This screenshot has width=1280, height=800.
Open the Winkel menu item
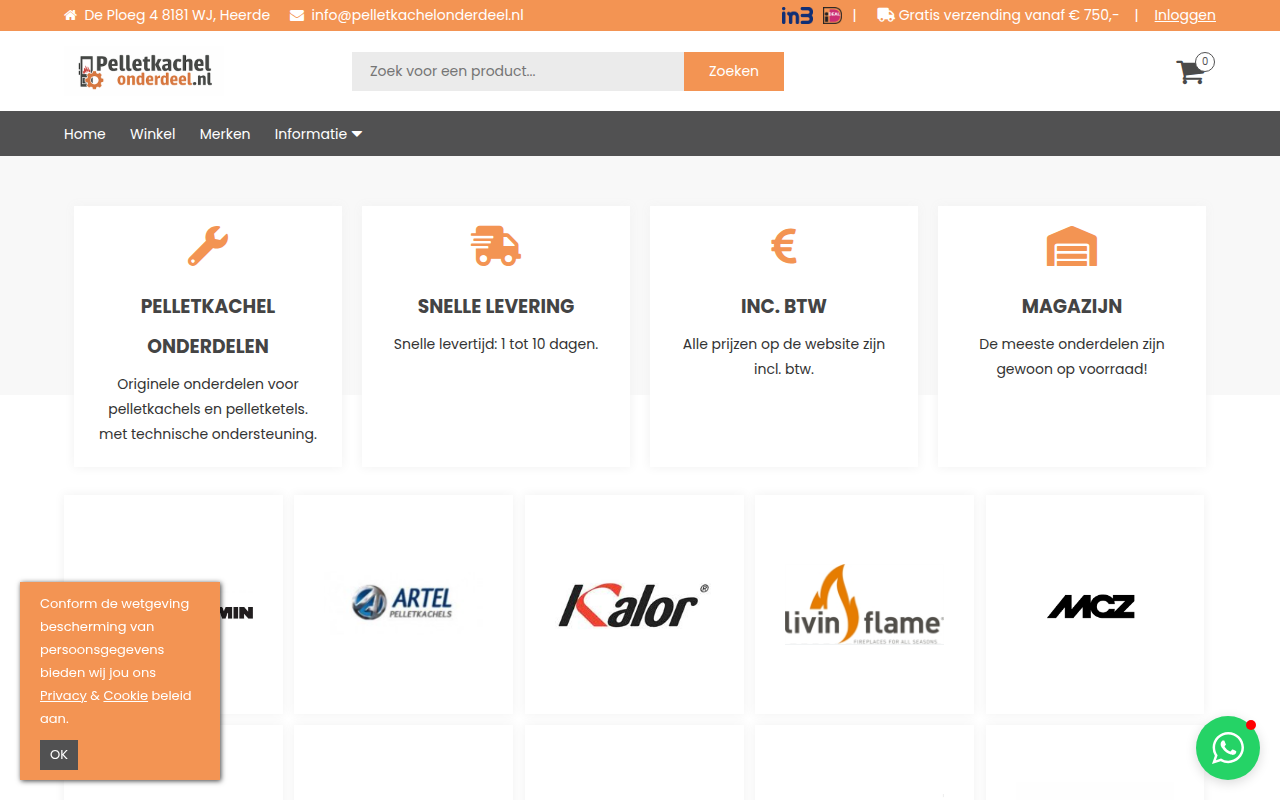(x=153, y=134)
